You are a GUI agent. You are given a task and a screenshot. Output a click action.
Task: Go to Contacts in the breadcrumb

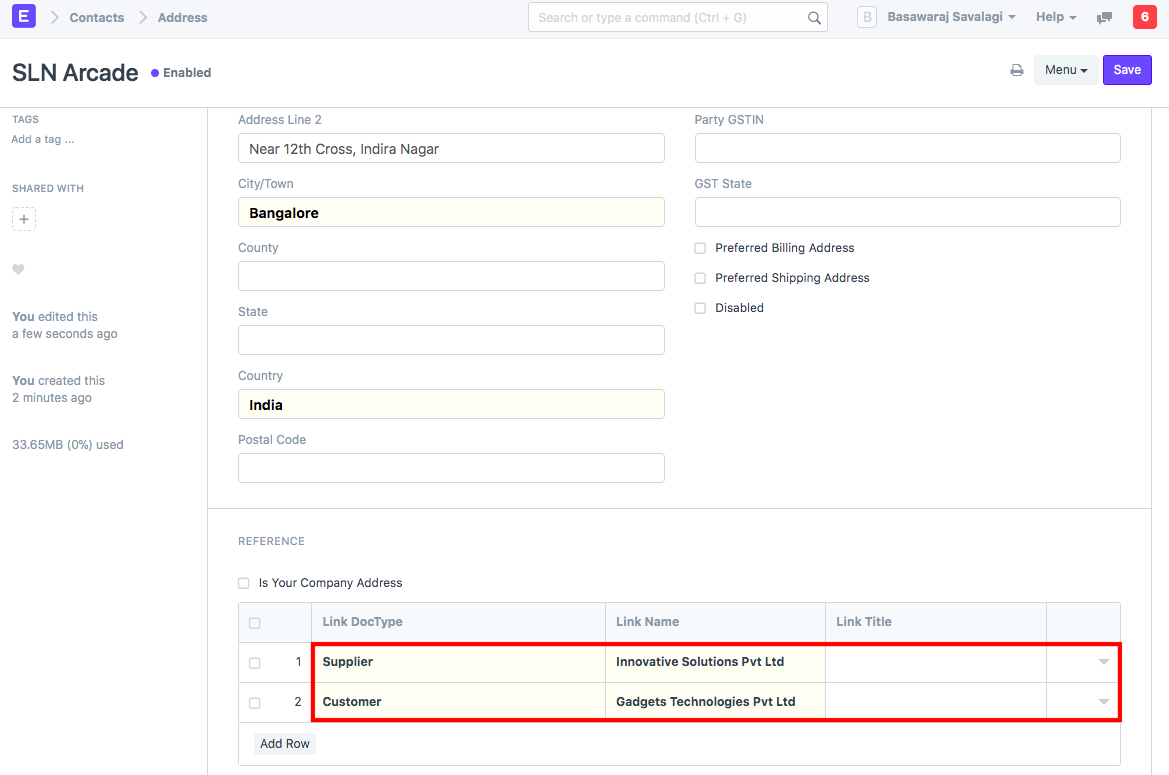pos(97,17)
